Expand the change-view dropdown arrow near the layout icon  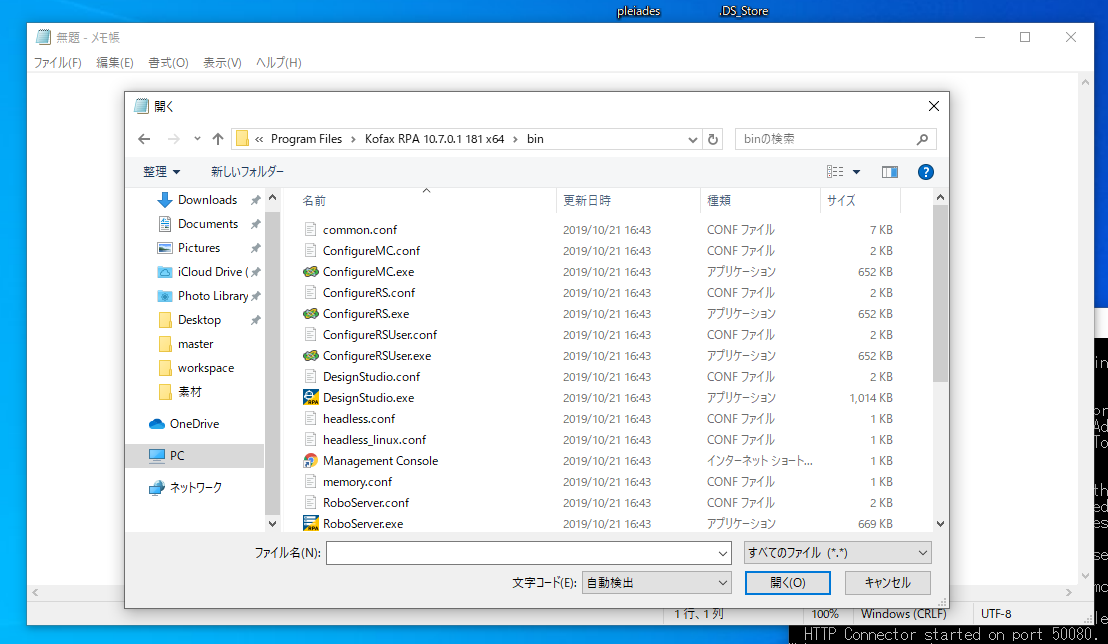[x=854, y=171]
